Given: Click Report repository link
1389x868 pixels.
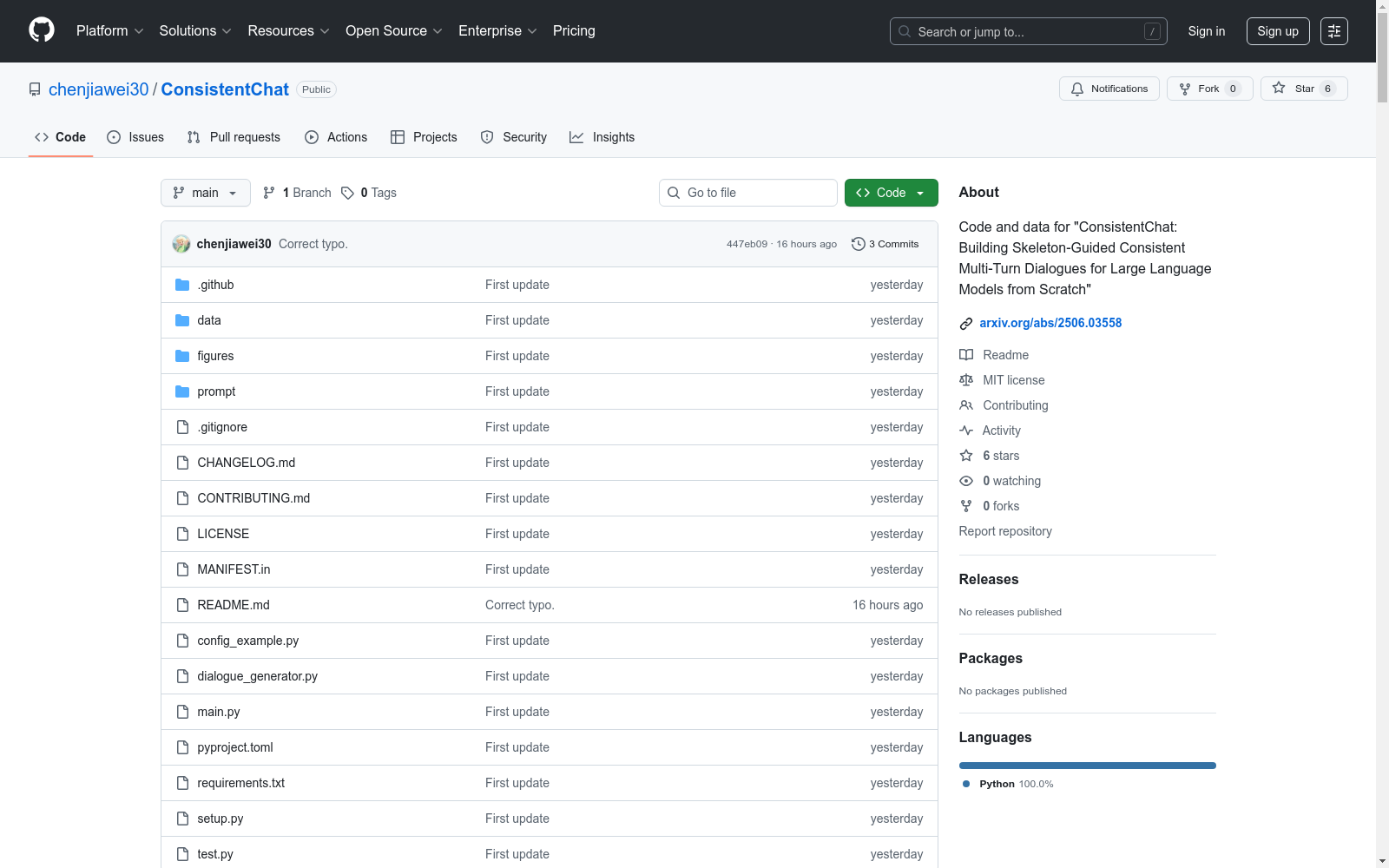Looking at the screenshot, I should click(1005, 531).
